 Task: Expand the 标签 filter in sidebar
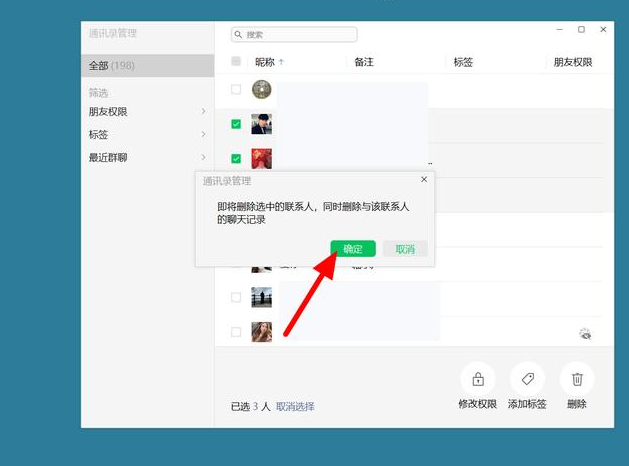147,134
